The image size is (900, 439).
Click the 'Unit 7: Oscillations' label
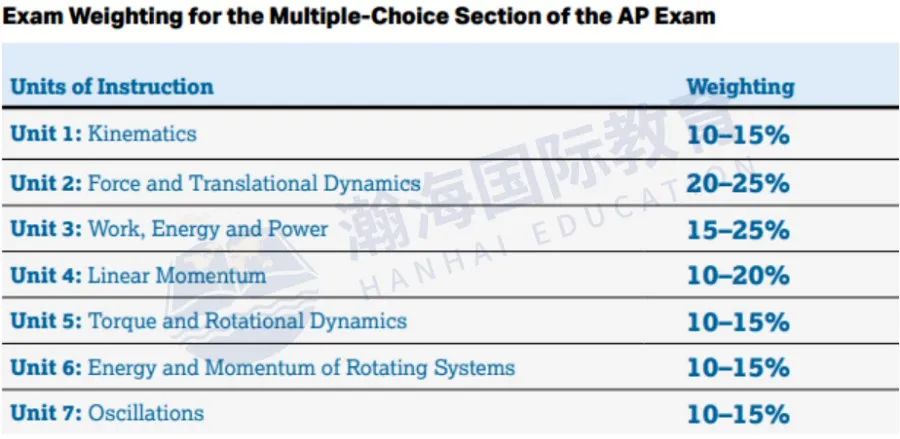[x=107, y=413]
